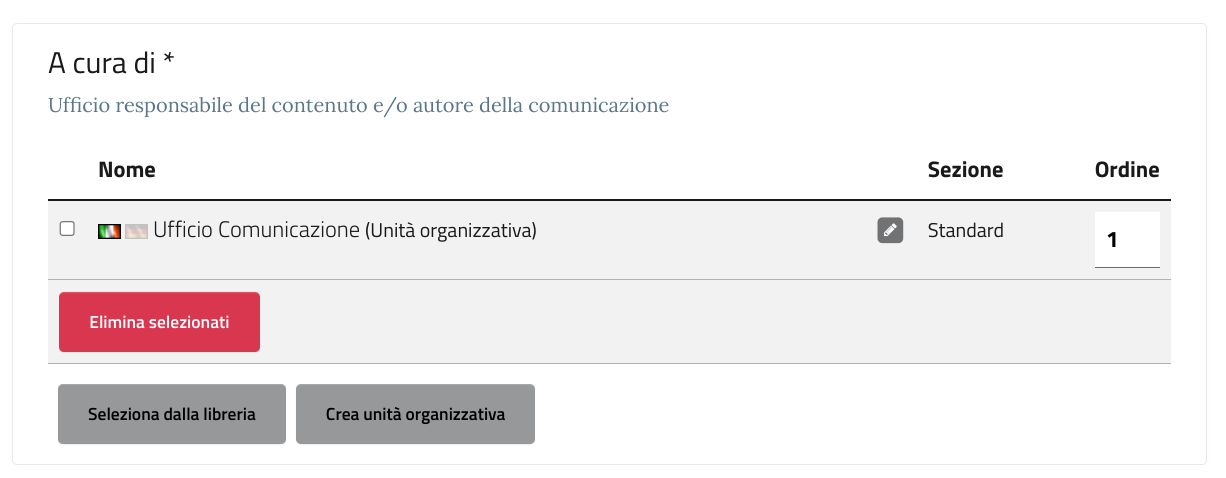The width and height of the screenshot is (1226, 478).
Task: Click the Nome column header
Action: (127, 170)
